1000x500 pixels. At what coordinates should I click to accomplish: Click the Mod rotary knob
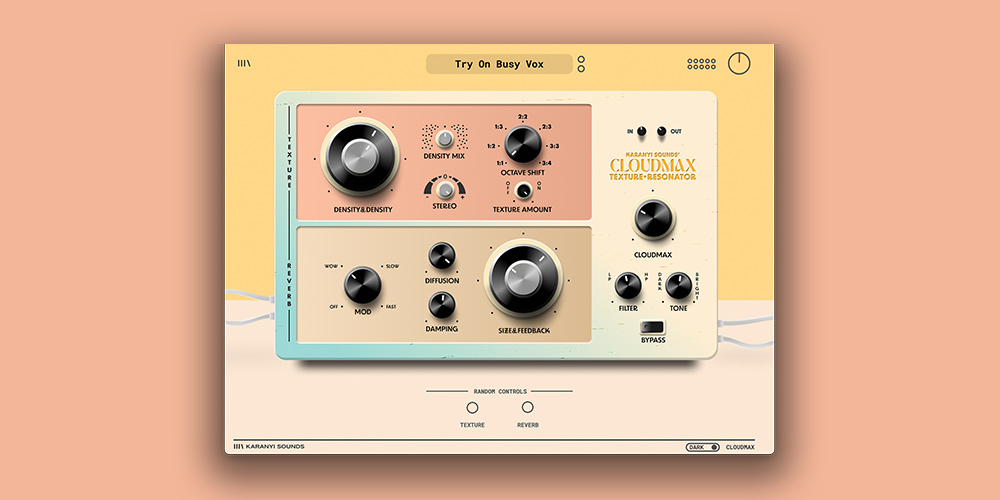coord(362,286)
